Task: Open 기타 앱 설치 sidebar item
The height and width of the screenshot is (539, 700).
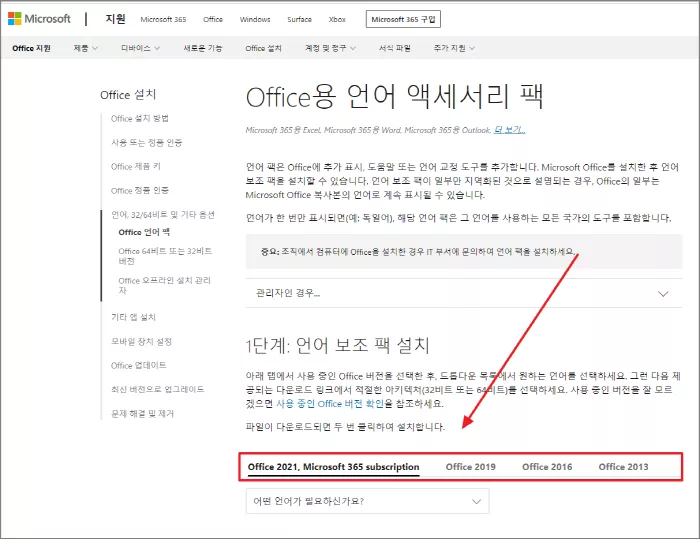Action: 133,317
